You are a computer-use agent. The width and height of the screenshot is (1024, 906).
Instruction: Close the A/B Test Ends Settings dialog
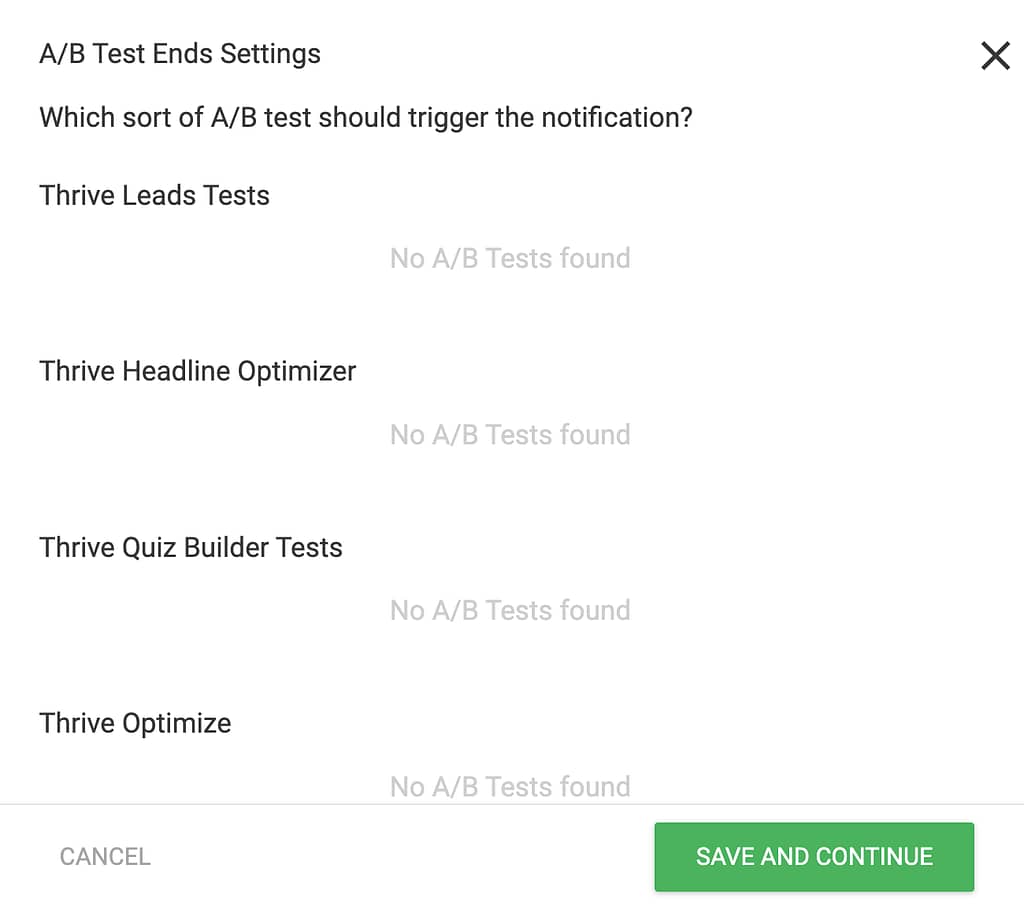pyautogui.click(x=995, y=56)
